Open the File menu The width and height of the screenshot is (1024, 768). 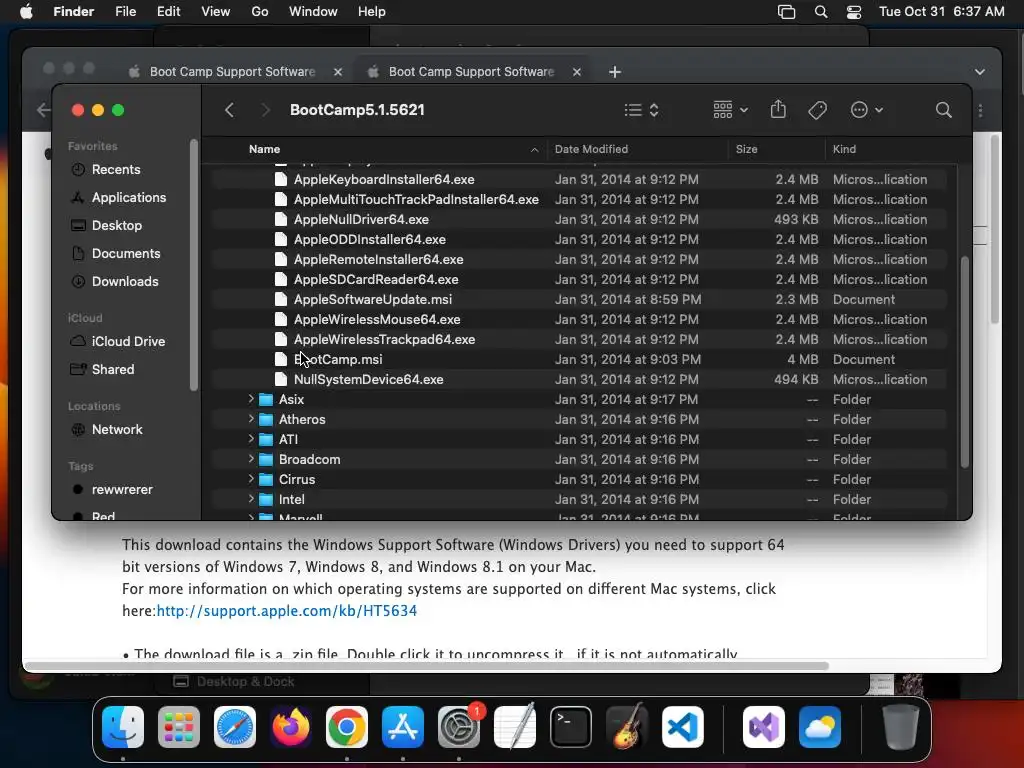(125, 12)
